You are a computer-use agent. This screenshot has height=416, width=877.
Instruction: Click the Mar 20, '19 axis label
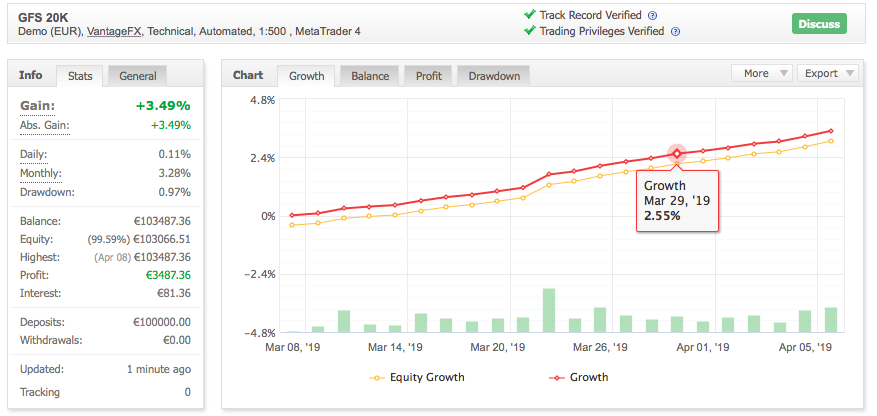click(498, 347)
